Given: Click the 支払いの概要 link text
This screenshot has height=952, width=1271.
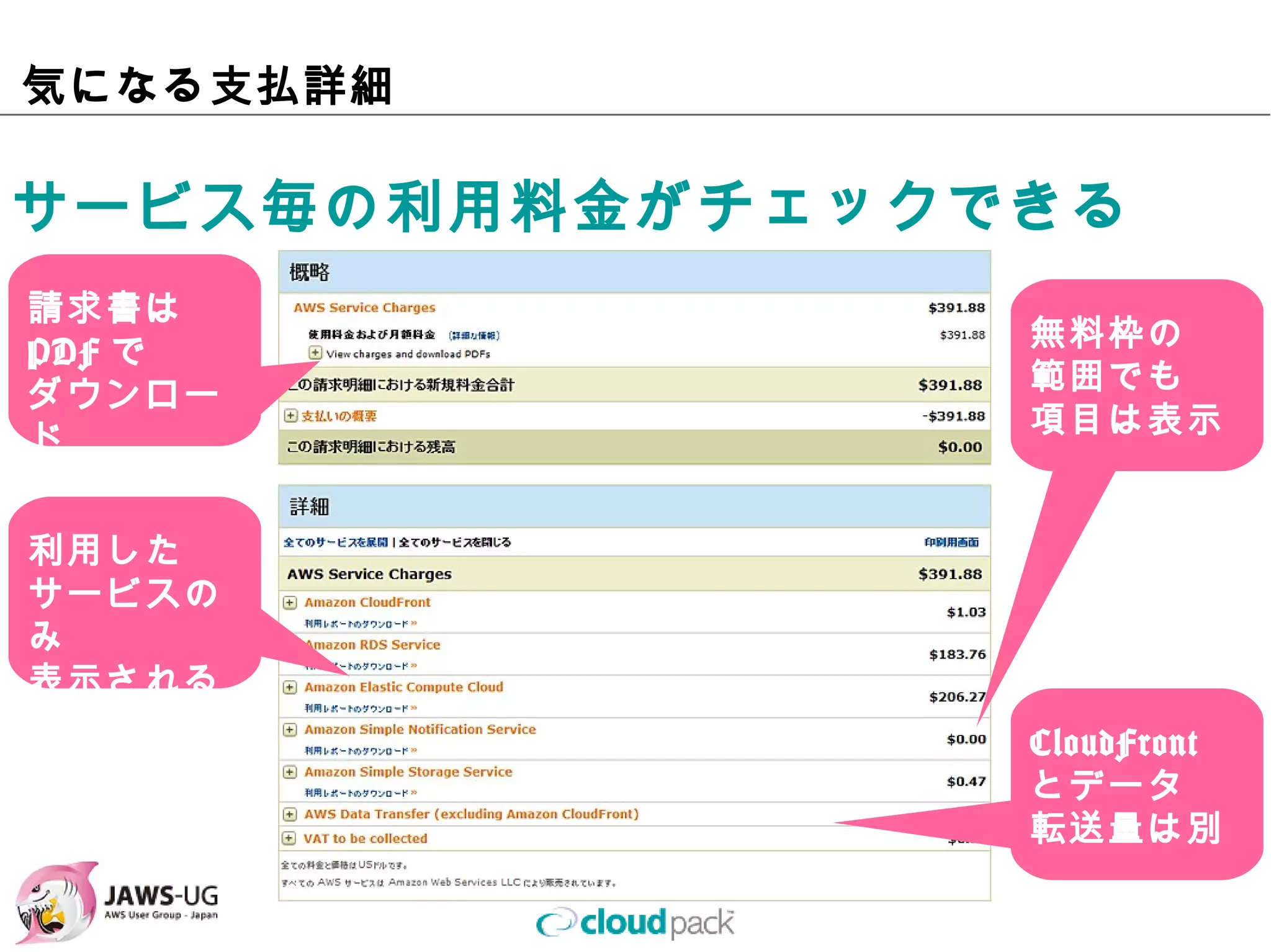Looking at the screenshot, I should 339,416.
